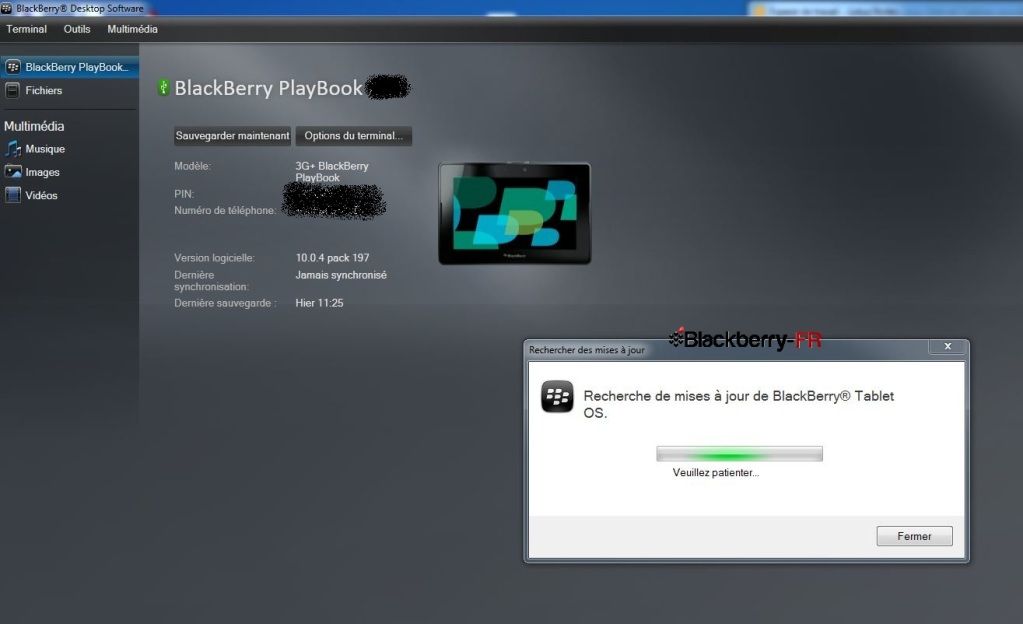Click the green USB connection icon

pyautogui.click(x=163, y=87)
